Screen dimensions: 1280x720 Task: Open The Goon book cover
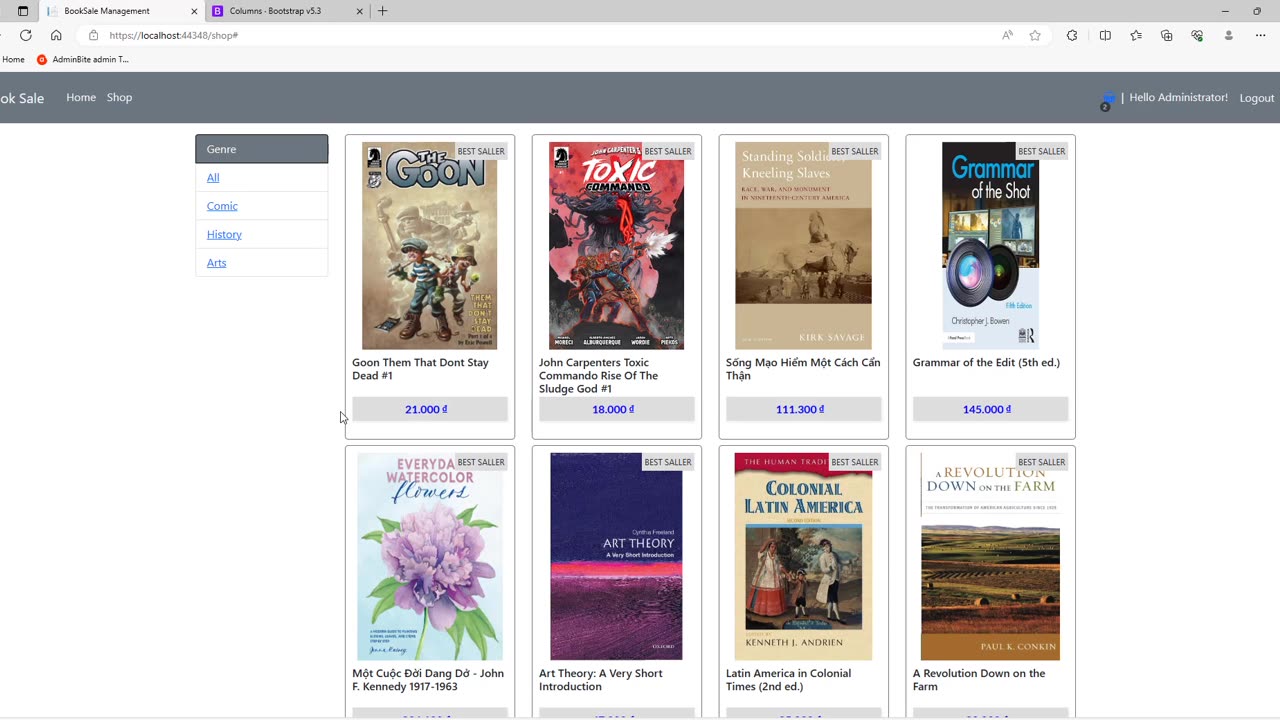coord(429,246)
